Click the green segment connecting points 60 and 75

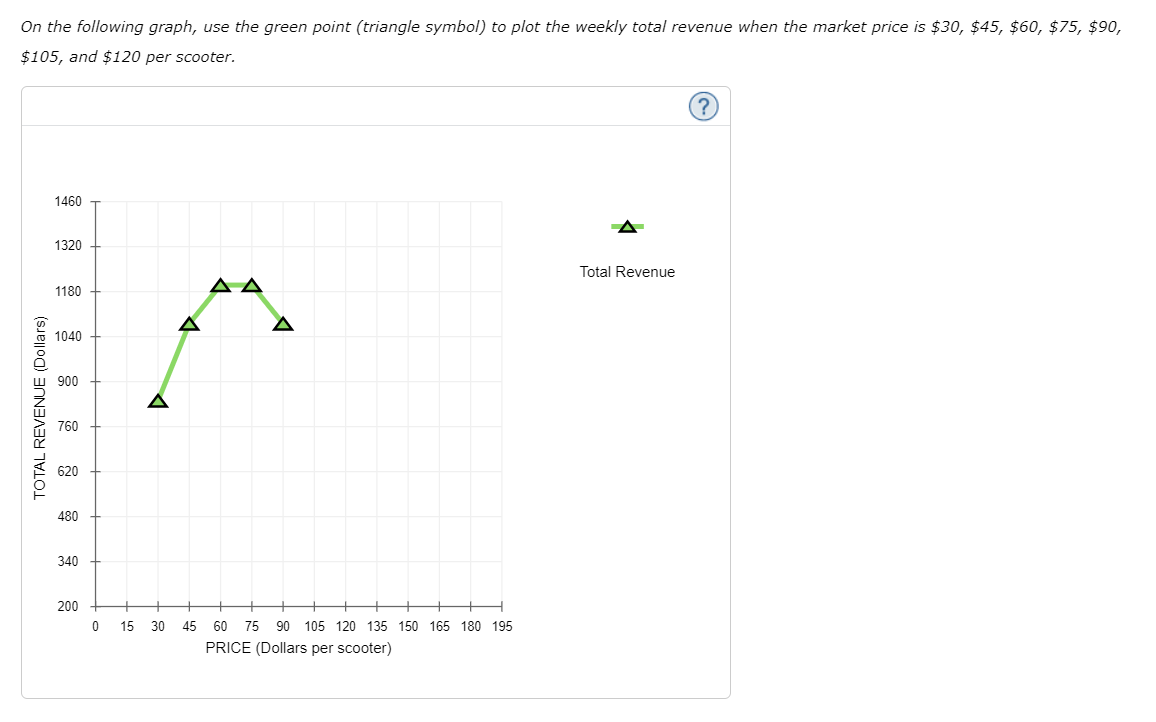pos(235,283)
